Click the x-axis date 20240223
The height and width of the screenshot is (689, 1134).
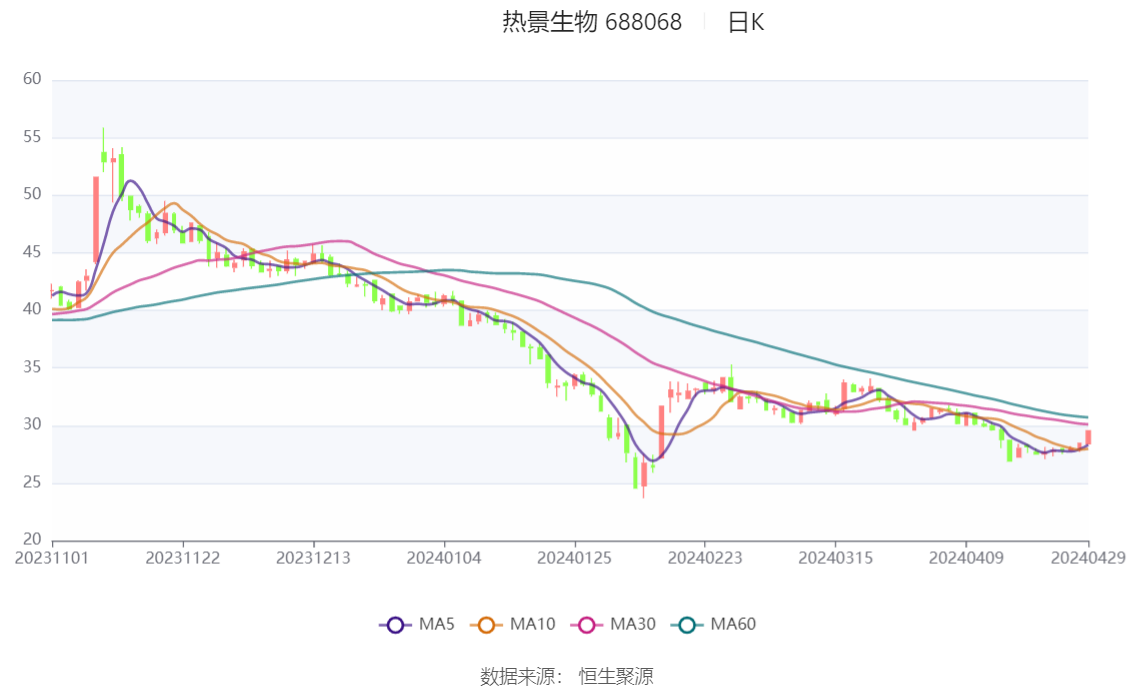705,558
